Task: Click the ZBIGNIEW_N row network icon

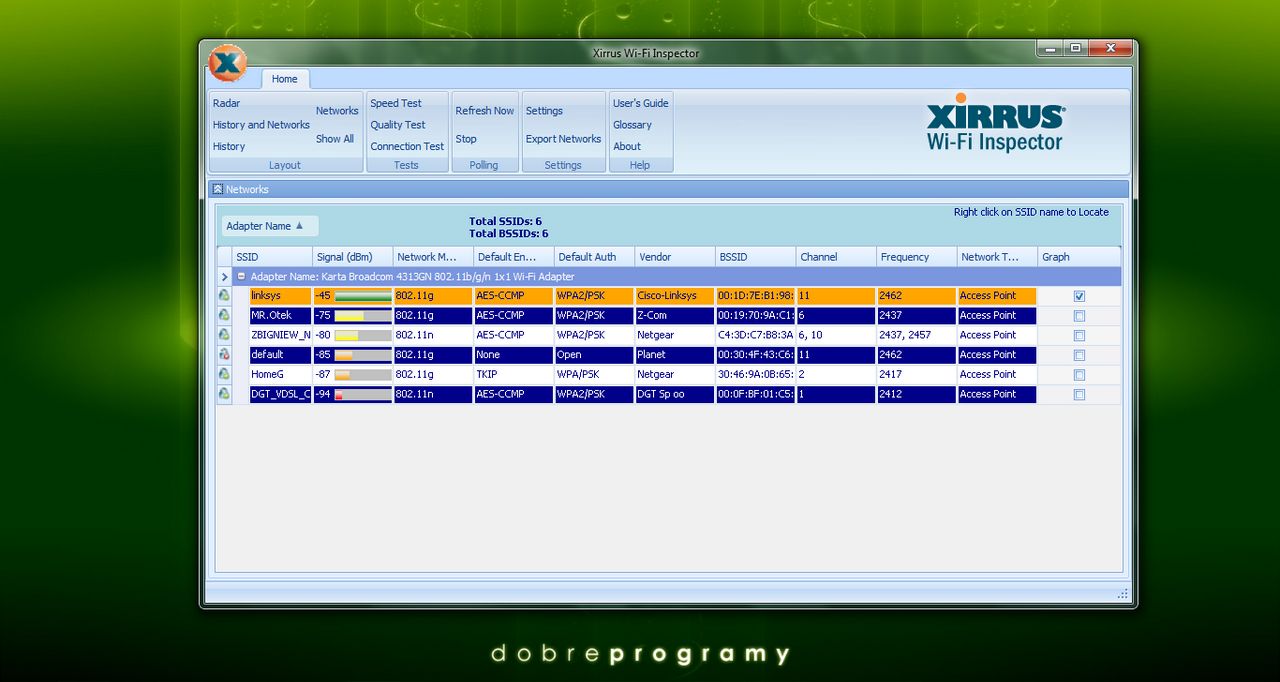Action: pos(224,335)
